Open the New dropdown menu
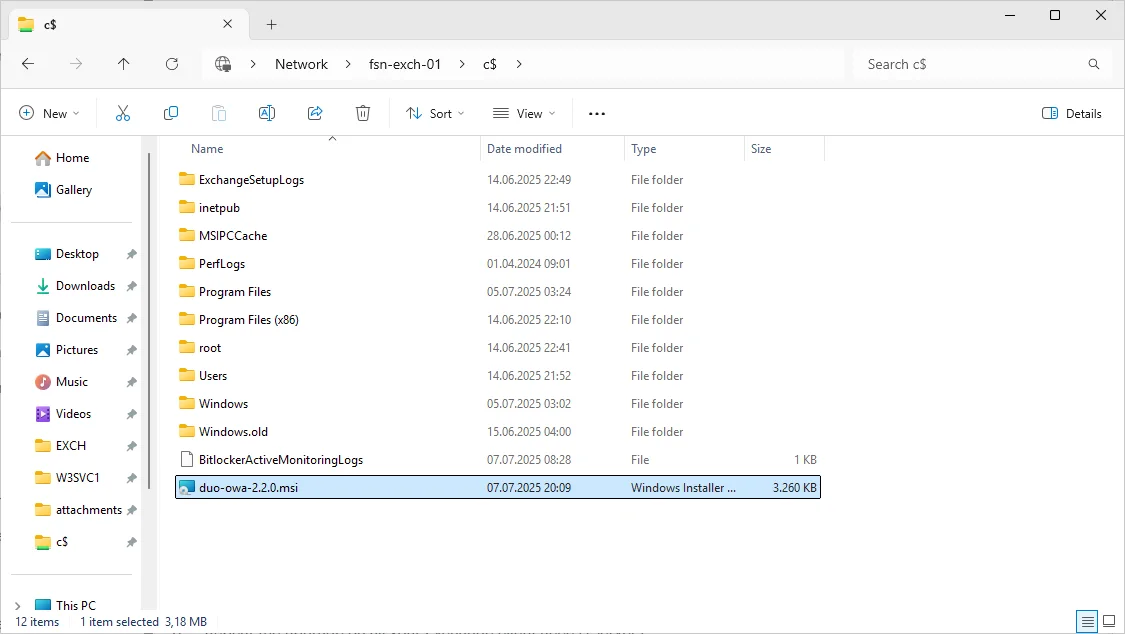 tap(49, 113)
